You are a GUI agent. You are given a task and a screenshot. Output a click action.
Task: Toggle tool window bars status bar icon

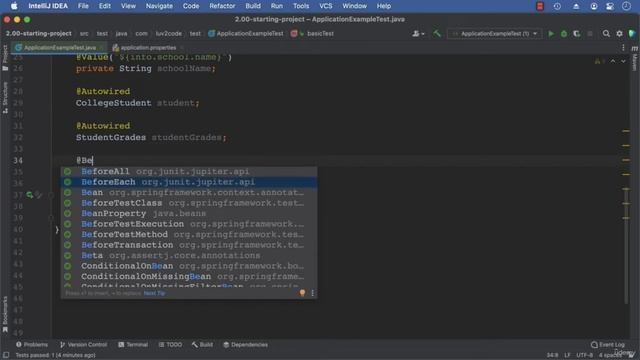tap(6, 356)
